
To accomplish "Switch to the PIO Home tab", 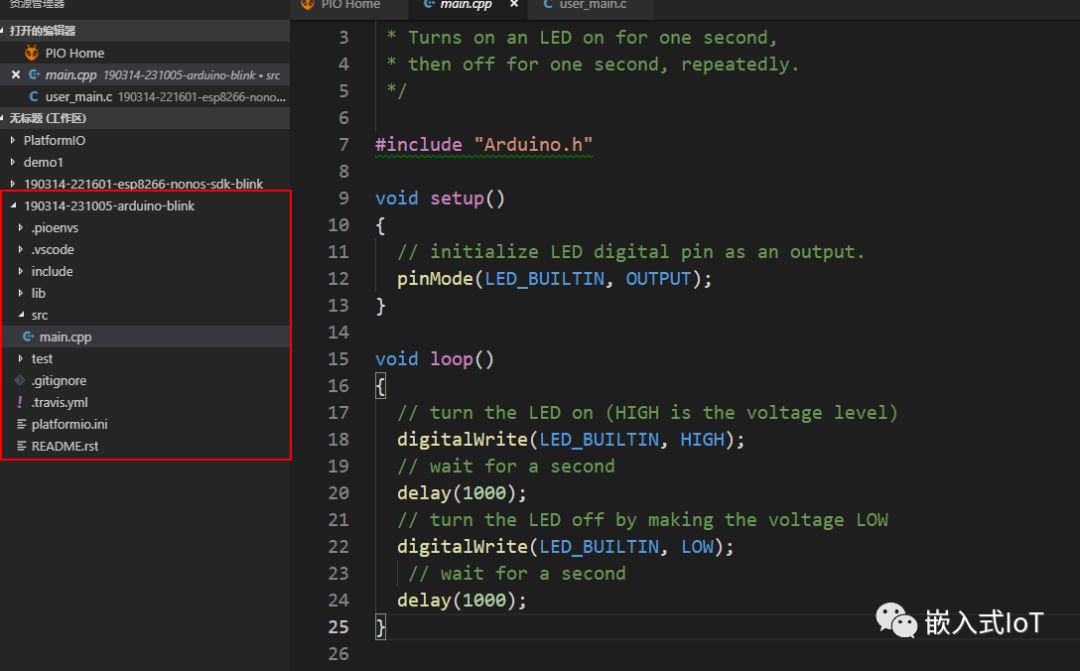I will coord(349,5).
